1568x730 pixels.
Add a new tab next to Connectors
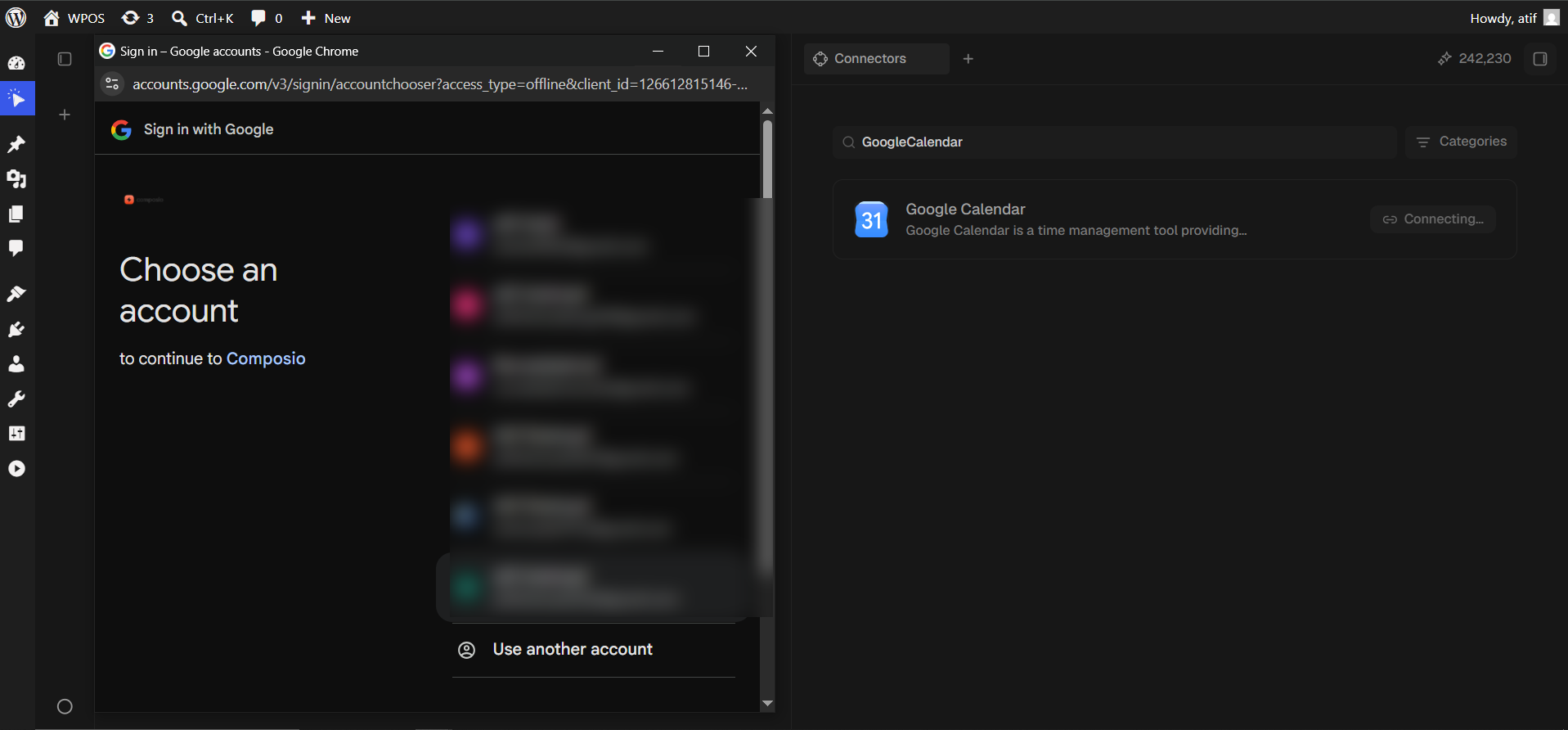pyautogui.click(x=968, y=59)
